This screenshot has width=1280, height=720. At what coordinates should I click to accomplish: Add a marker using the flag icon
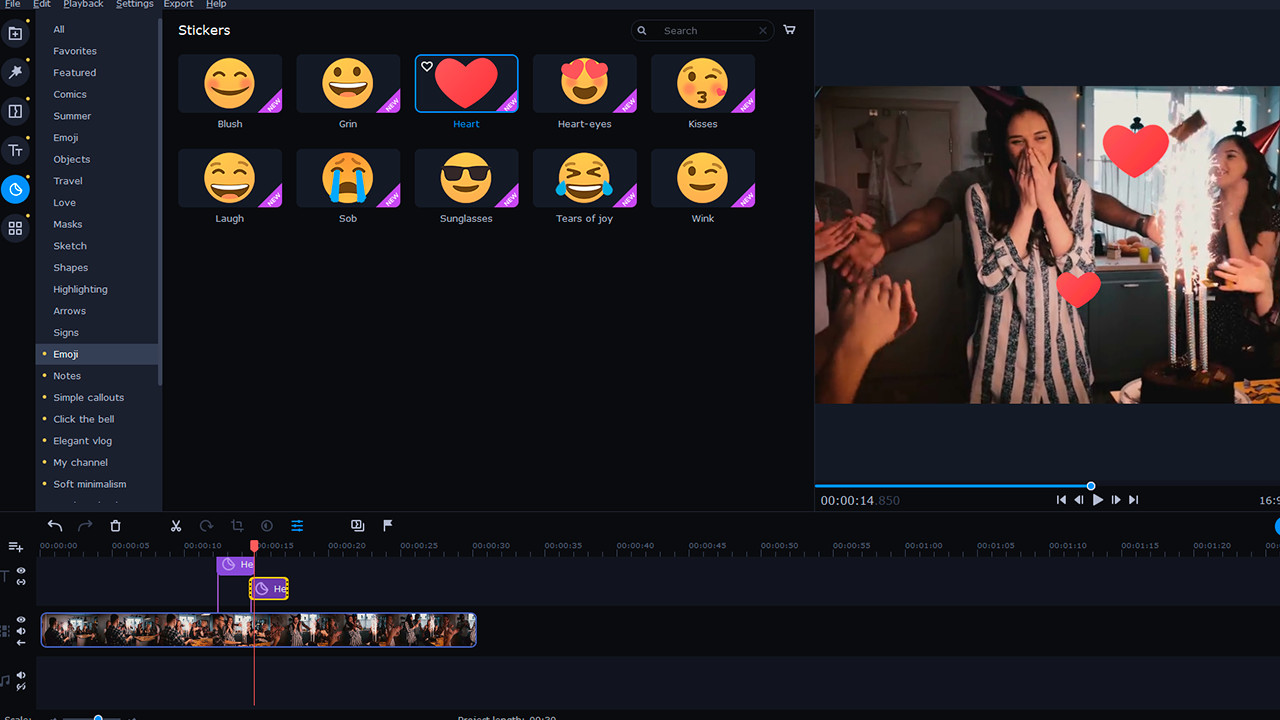(387, 526)
